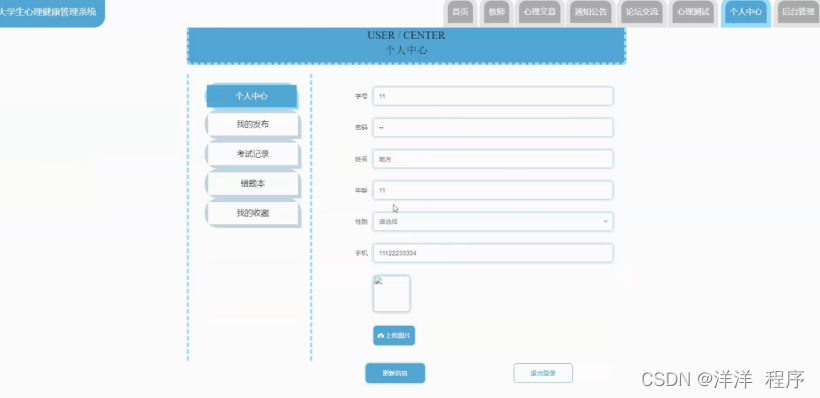820x398 pixels.
Task: Focus the 手机 number field
Action: point(493,253)
